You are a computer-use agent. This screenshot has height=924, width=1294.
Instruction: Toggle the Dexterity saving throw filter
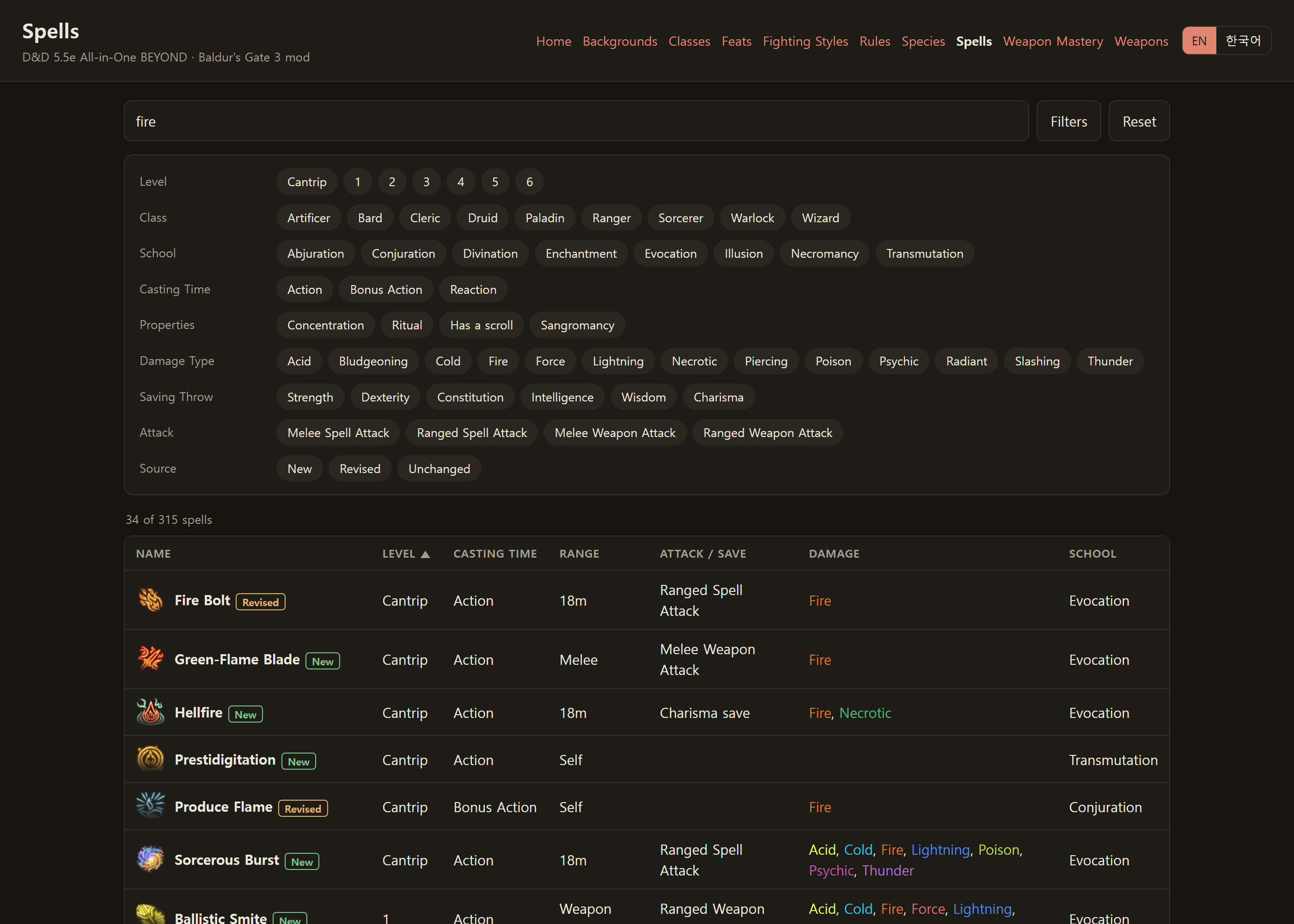tap(385, 397)
